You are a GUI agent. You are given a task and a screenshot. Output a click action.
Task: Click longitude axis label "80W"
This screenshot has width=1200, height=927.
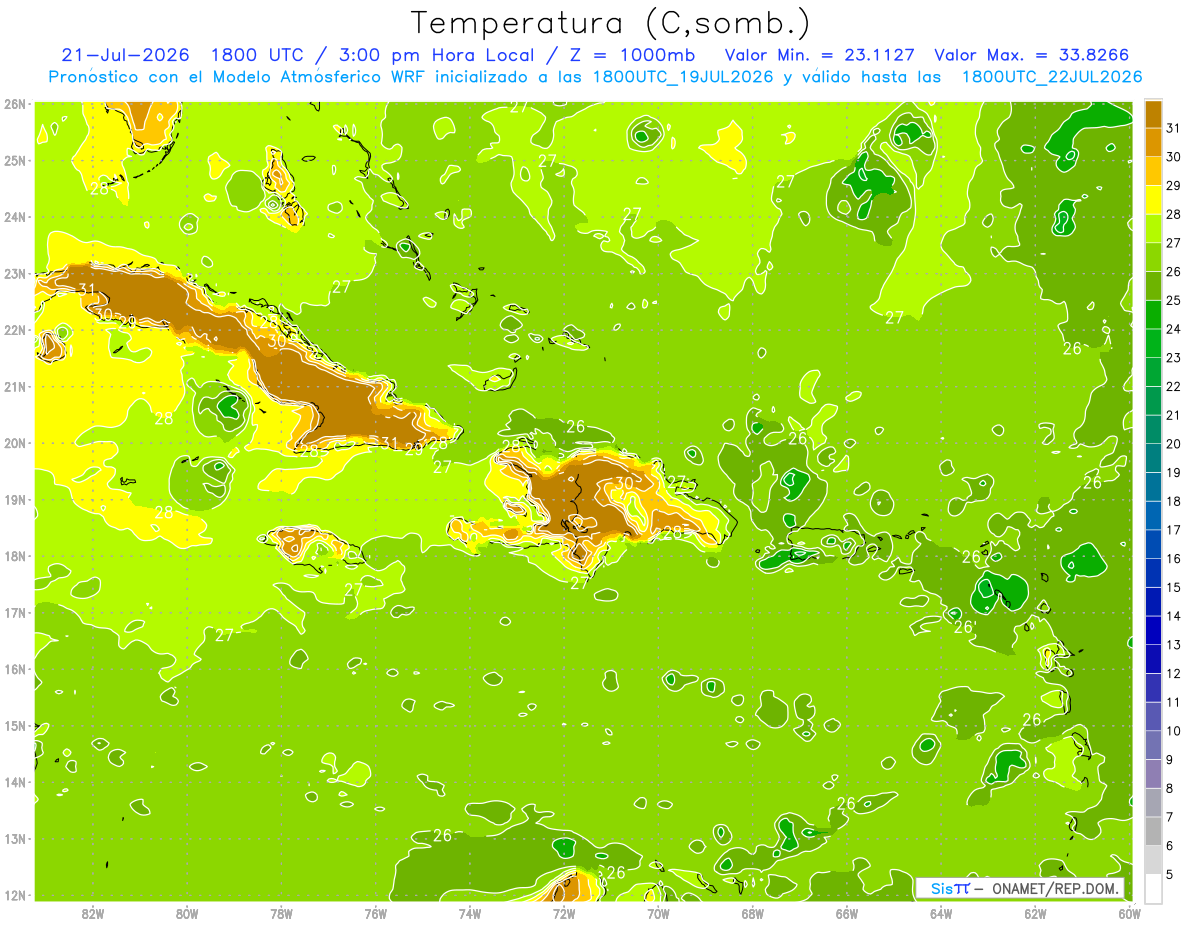point(187,913)
